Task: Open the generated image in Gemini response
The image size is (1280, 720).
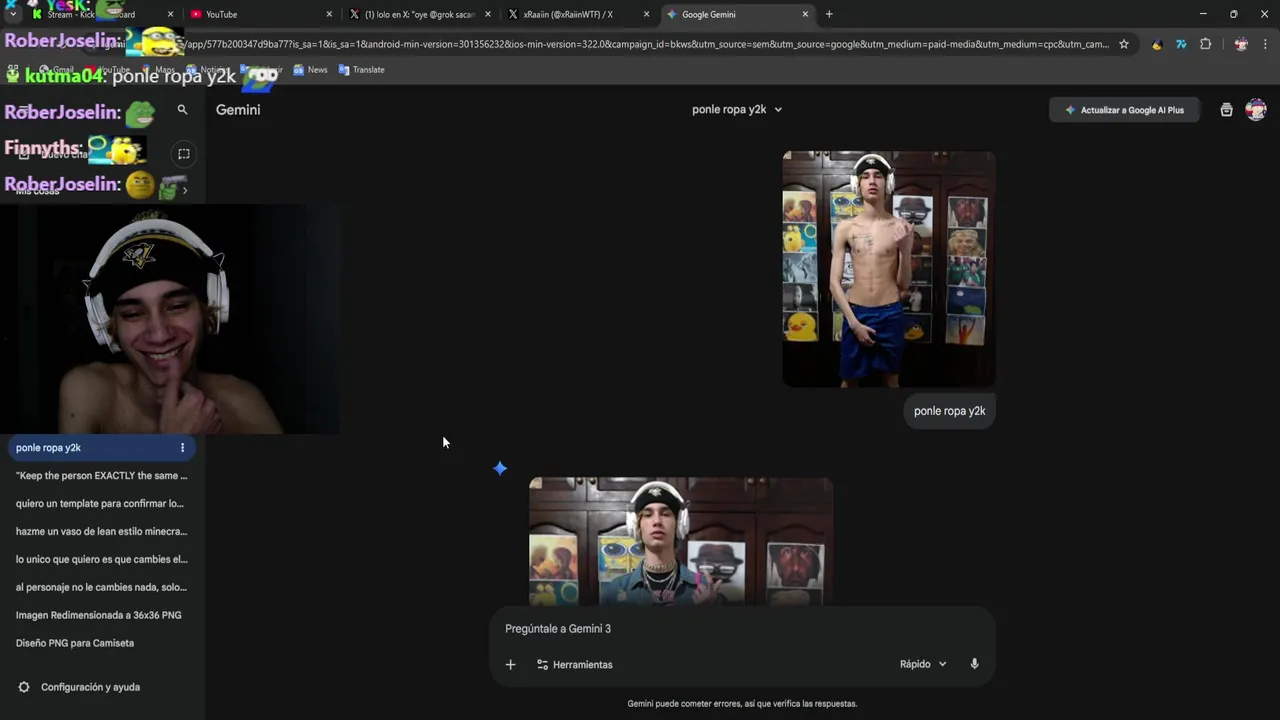Action: click(x=681, y=541)
